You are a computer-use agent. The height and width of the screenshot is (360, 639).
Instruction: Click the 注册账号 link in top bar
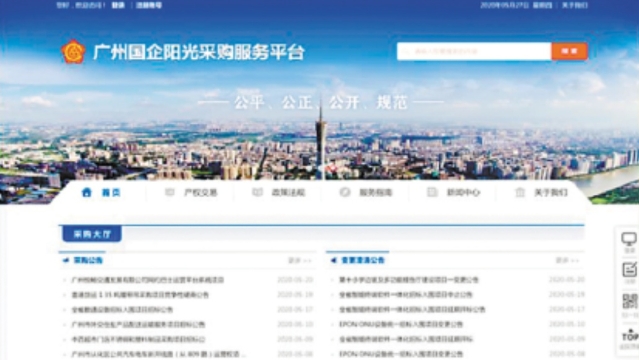(149, 5)
